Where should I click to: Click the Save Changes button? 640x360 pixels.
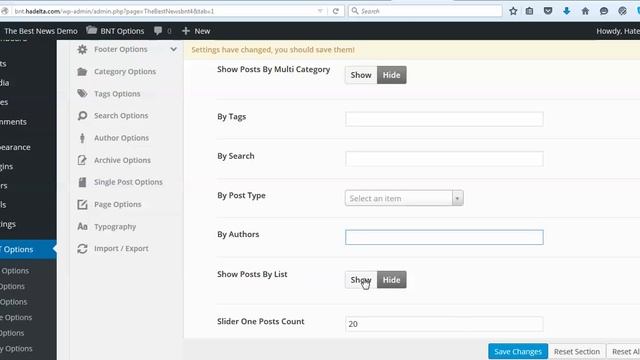click(x=518, y=351)
